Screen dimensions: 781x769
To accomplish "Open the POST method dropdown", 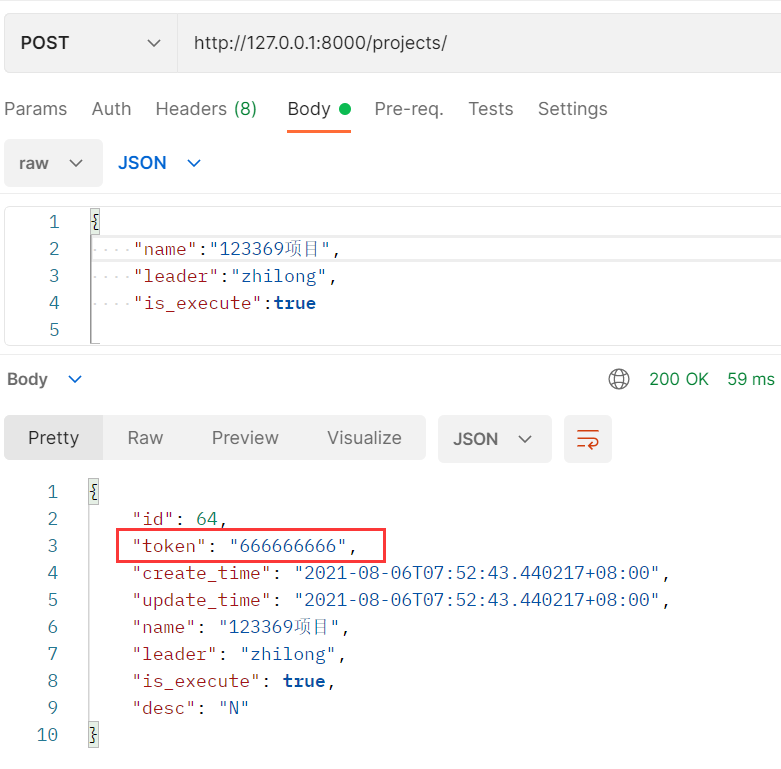I will point(91,43).
